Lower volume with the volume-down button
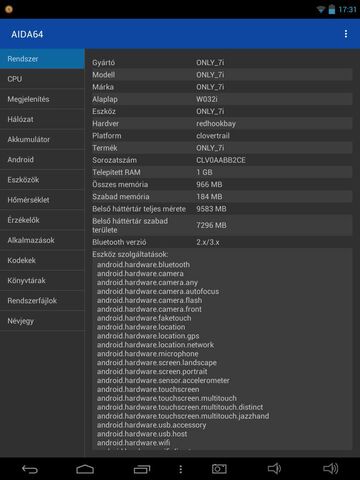The width and height of the screenshot is (360, 480). point(274,469)
